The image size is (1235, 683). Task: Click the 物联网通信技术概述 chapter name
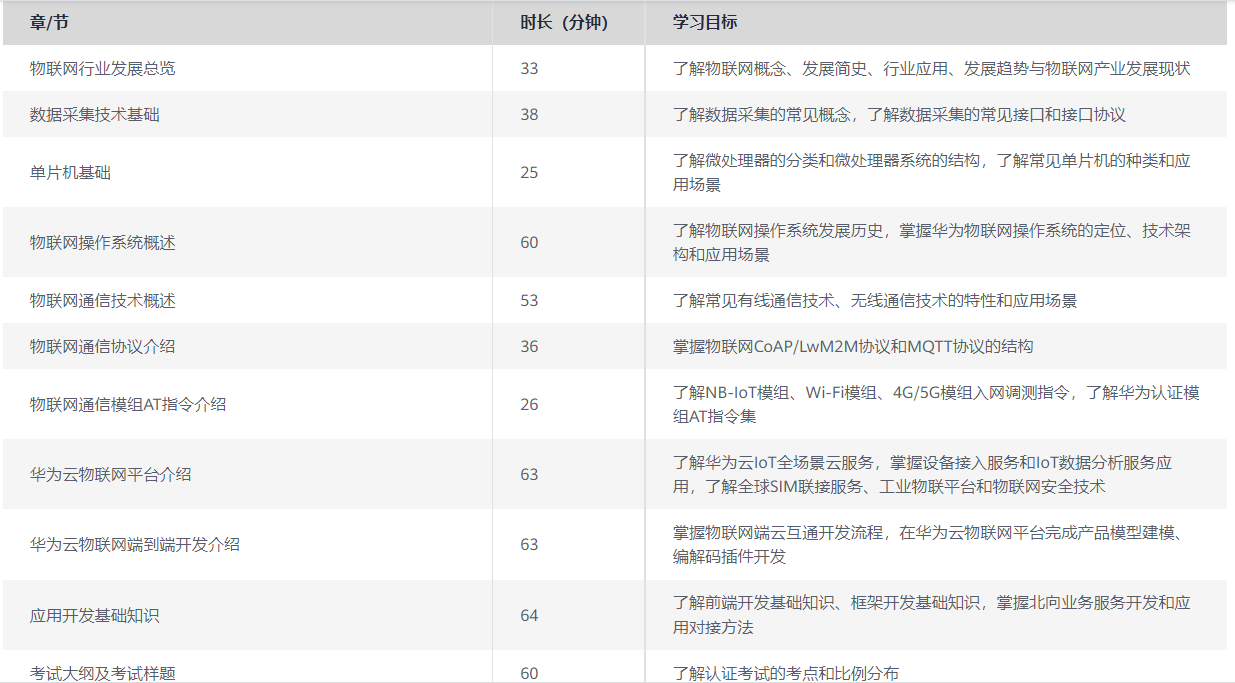[x=103, y=301]
